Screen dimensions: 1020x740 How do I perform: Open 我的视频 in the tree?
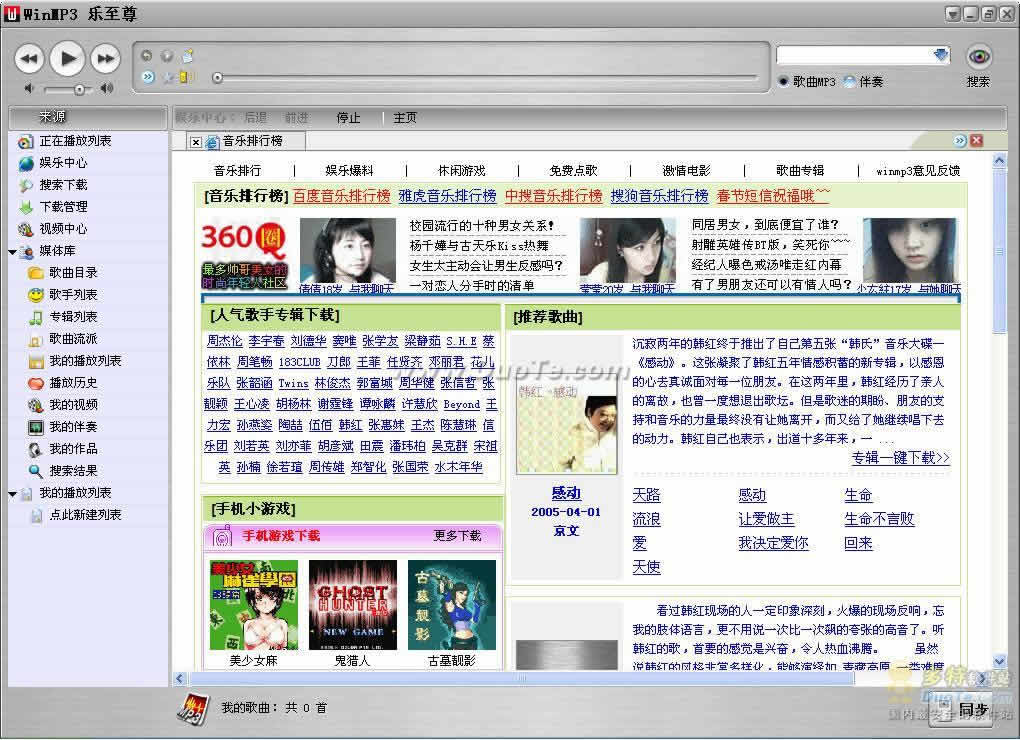click(x=73, y=405)
